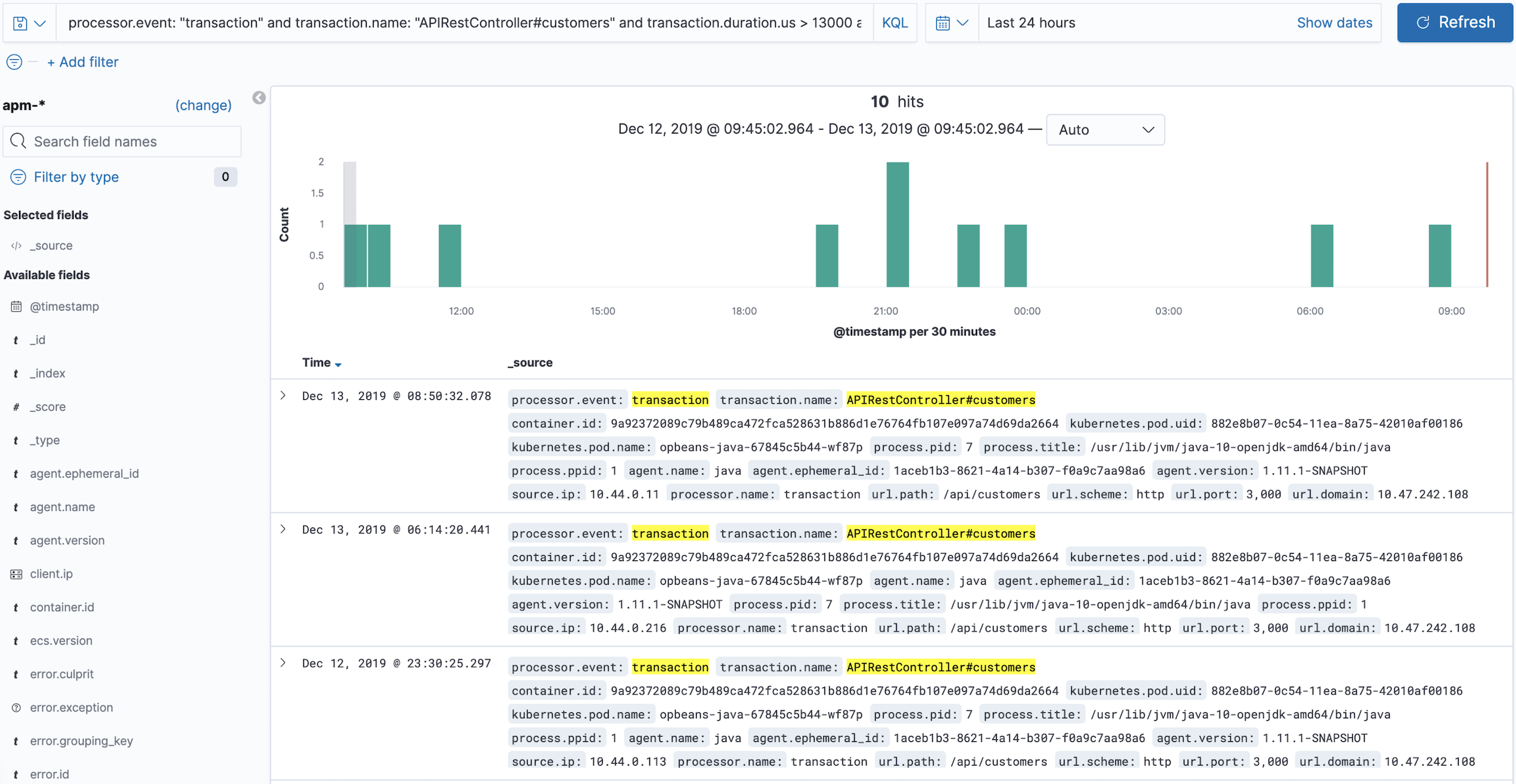Click the calendar icon next to @timestamp field
The width and height of the screenshot is (1516, 784).
click(x=15, y=306)
